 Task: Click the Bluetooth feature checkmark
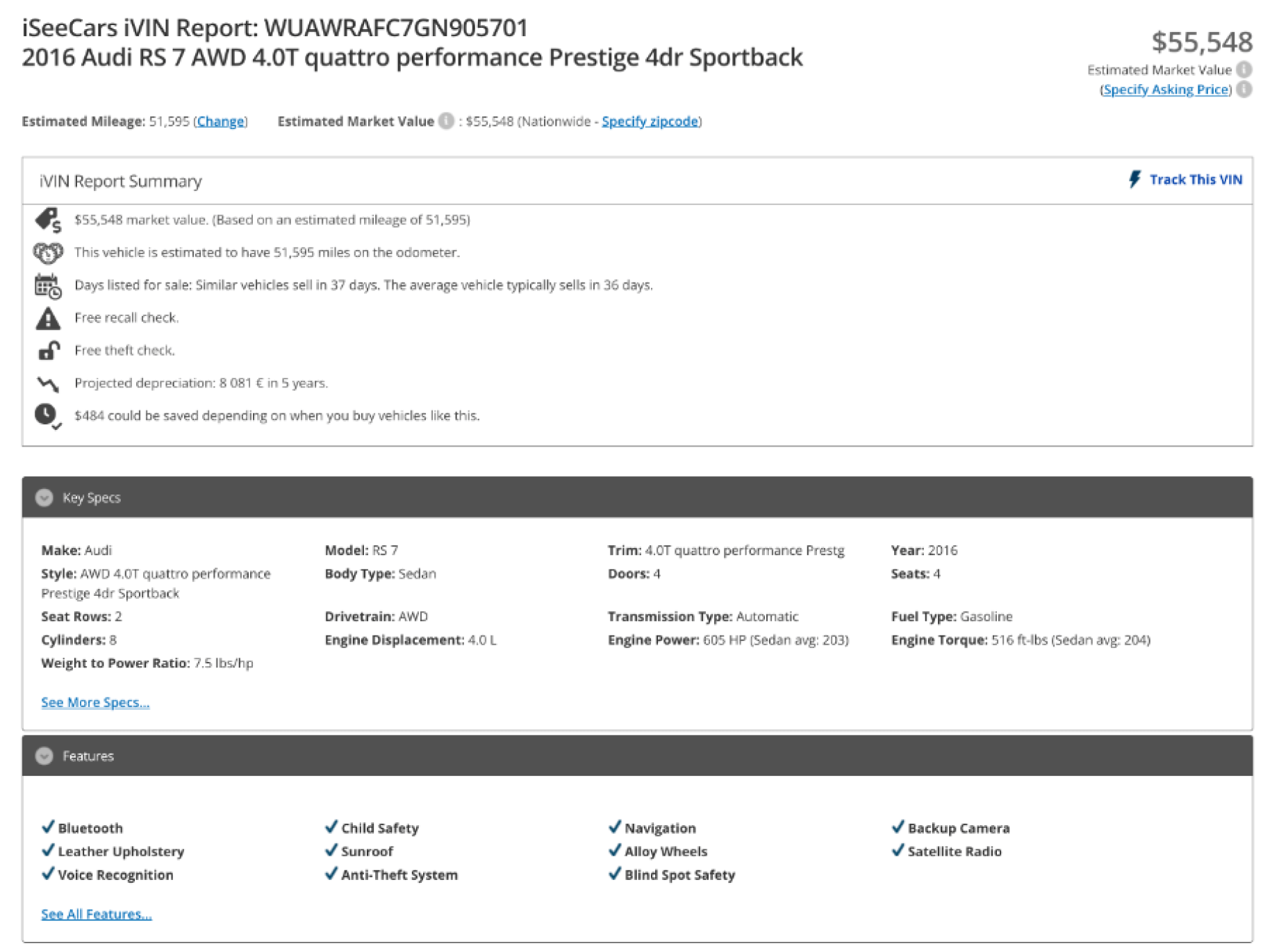[48, 827]
